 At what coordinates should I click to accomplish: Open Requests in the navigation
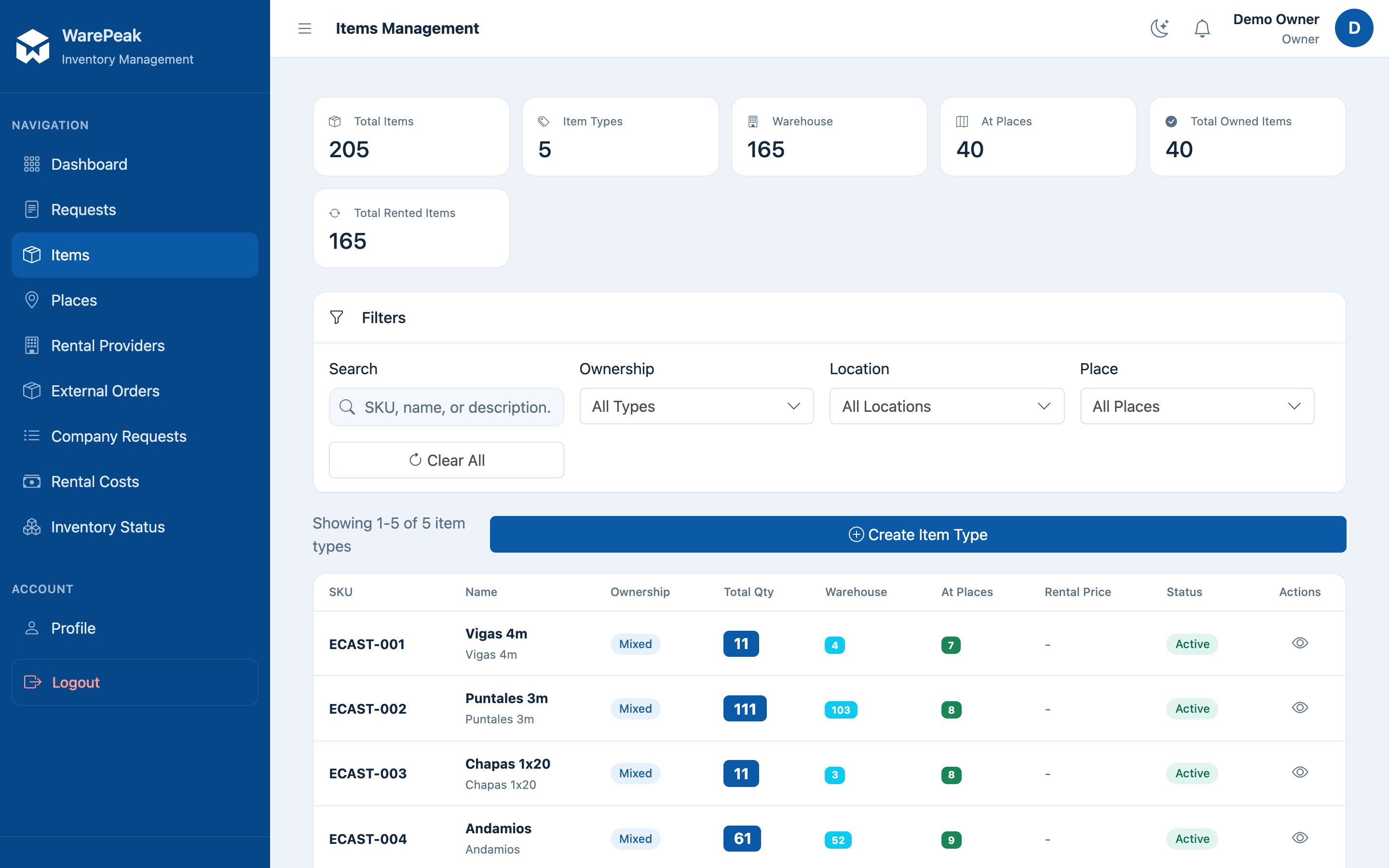click(135, 210)
